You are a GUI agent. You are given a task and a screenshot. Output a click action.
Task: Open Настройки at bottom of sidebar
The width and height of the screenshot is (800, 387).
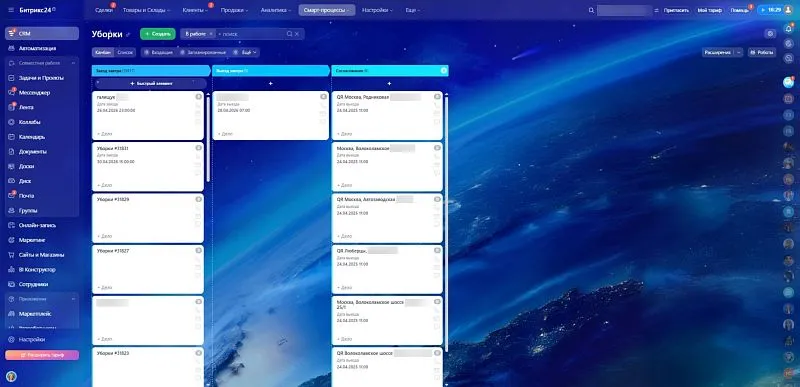[42, 339]
